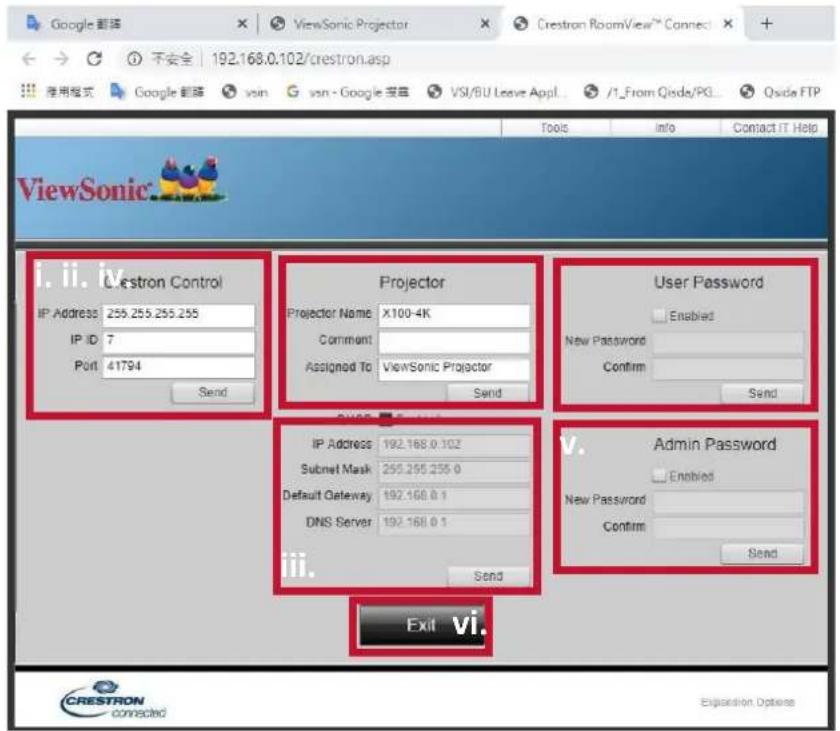Close the Google Translate tab
840x731 pixels.
(242, 24)
